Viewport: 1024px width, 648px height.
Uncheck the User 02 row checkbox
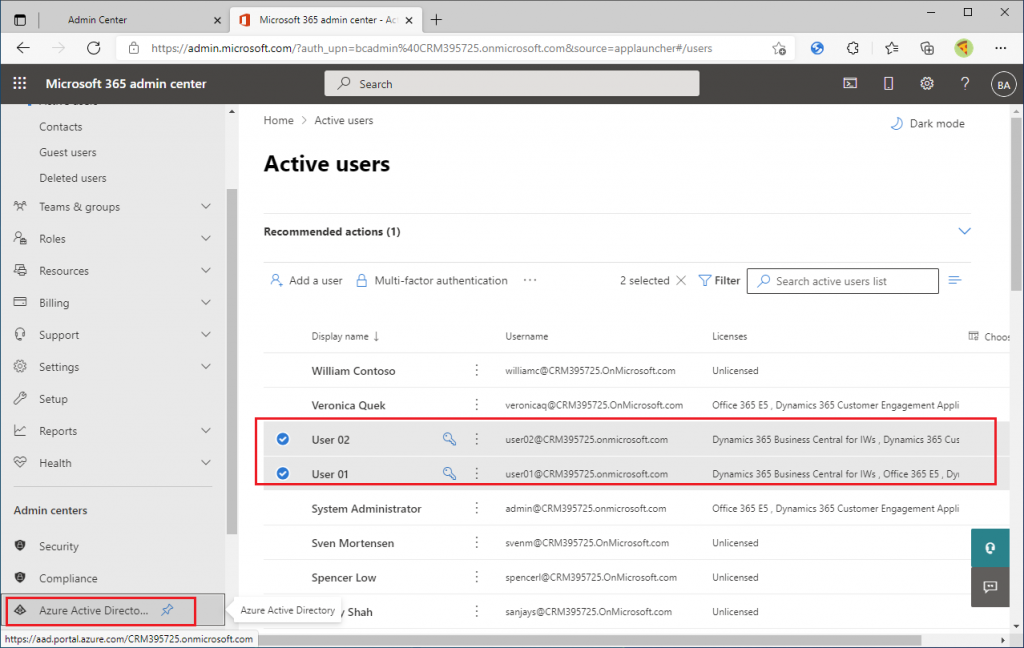283,439
